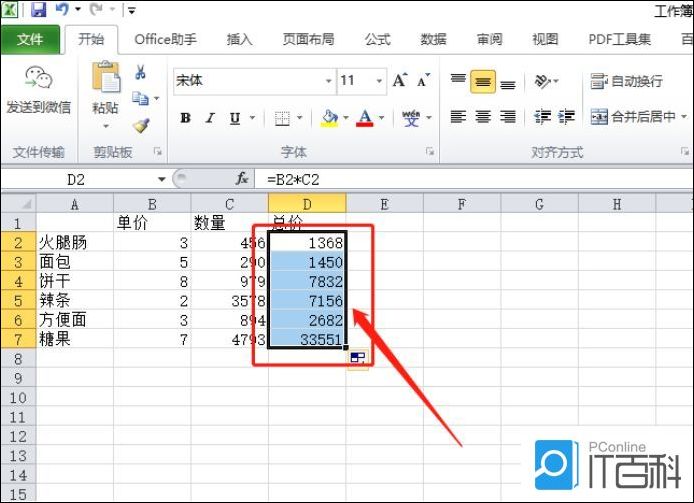Switch to Office助手 tab
This screenshot has width=694, height=503.
pyautogui.click(x=166, y=39)
